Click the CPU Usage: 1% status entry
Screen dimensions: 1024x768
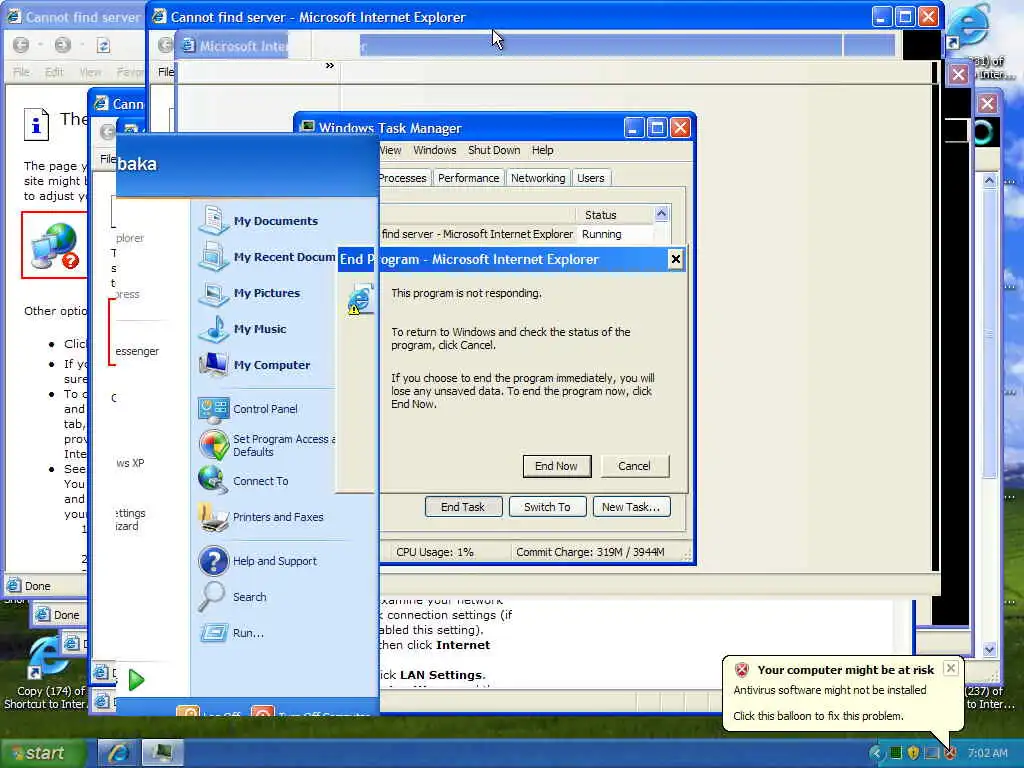coord(434,552)
